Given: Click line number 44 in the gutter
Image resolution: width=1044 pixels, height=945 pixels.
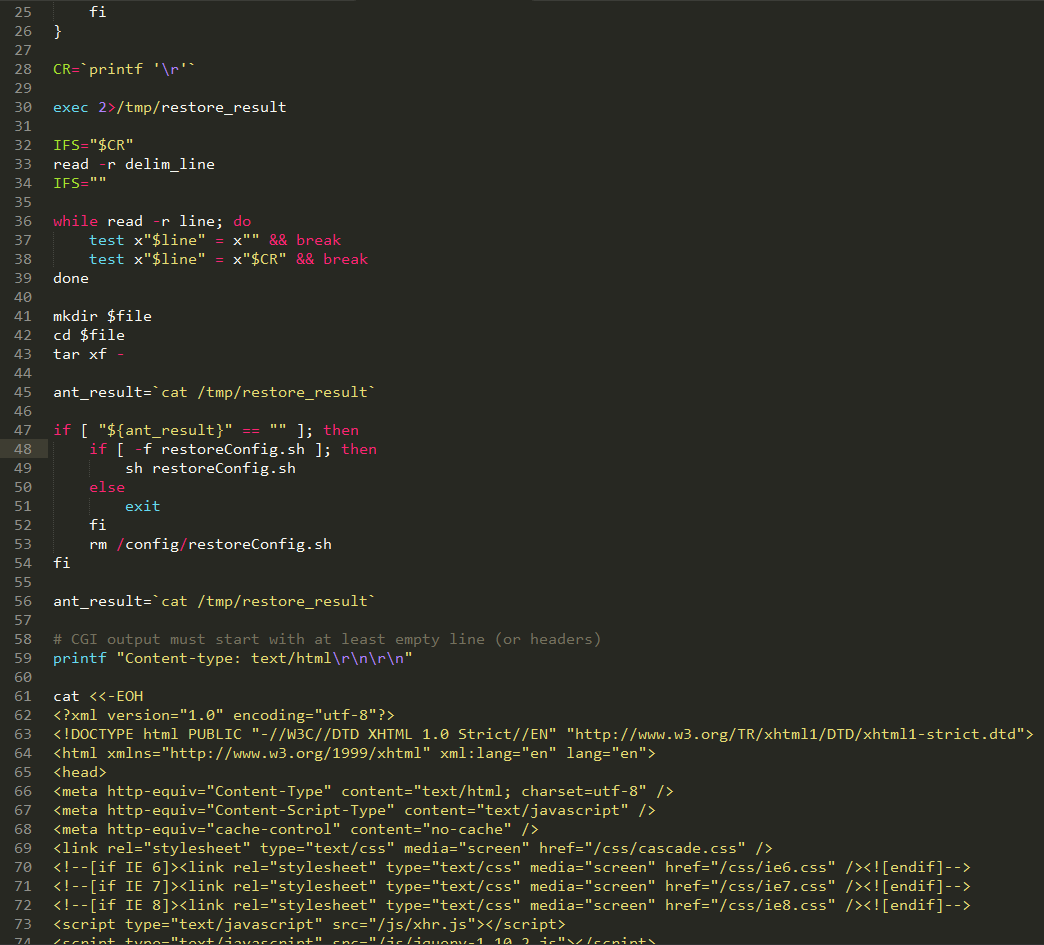Looking at the screenshot, I should coord(23,373).
